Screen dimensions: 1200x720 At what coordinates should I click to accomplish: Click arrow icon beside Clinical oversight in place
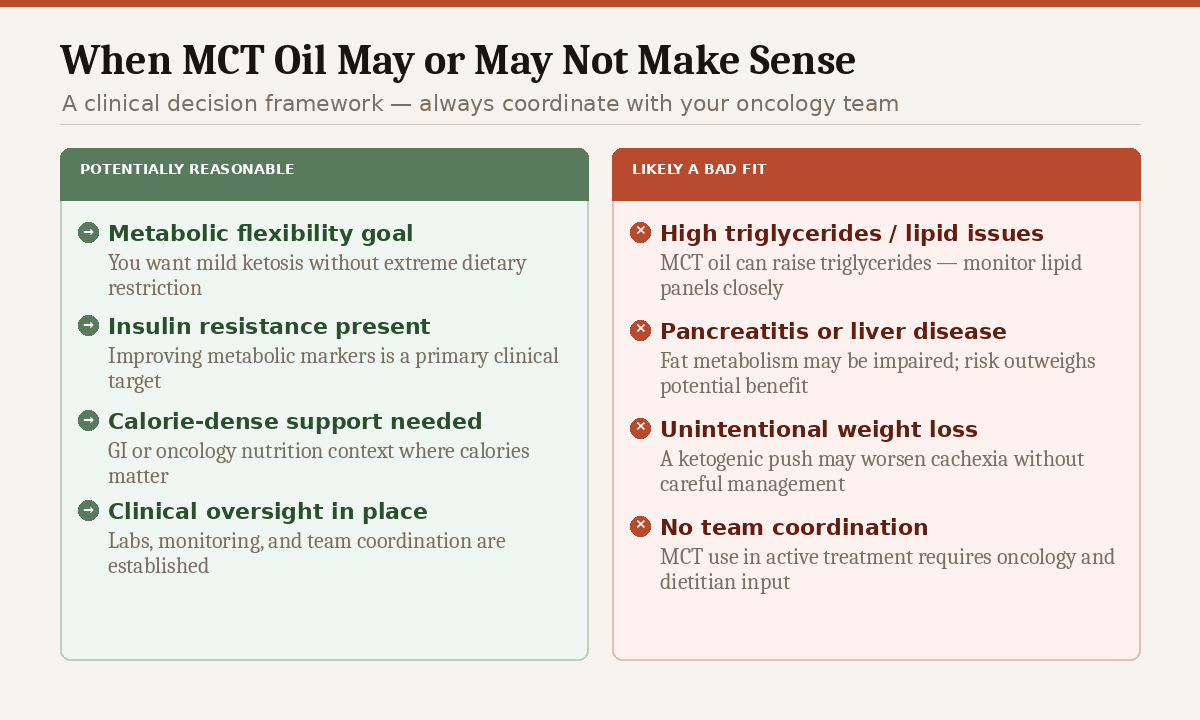click(x=88, y=511)
